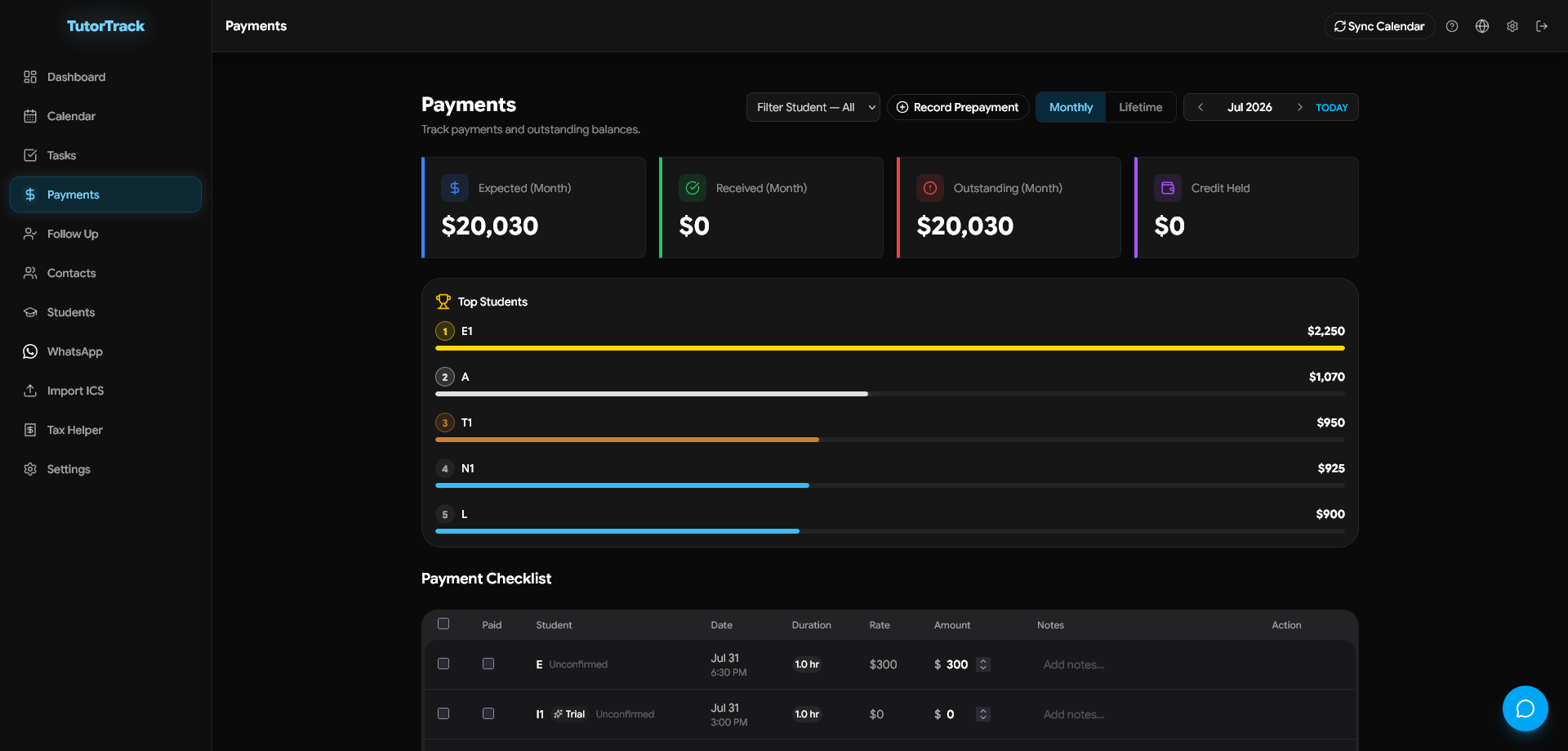Viewport: 1568px width, 751px height.
Task: Click the logout icon in top bar
Action: 1542,26
